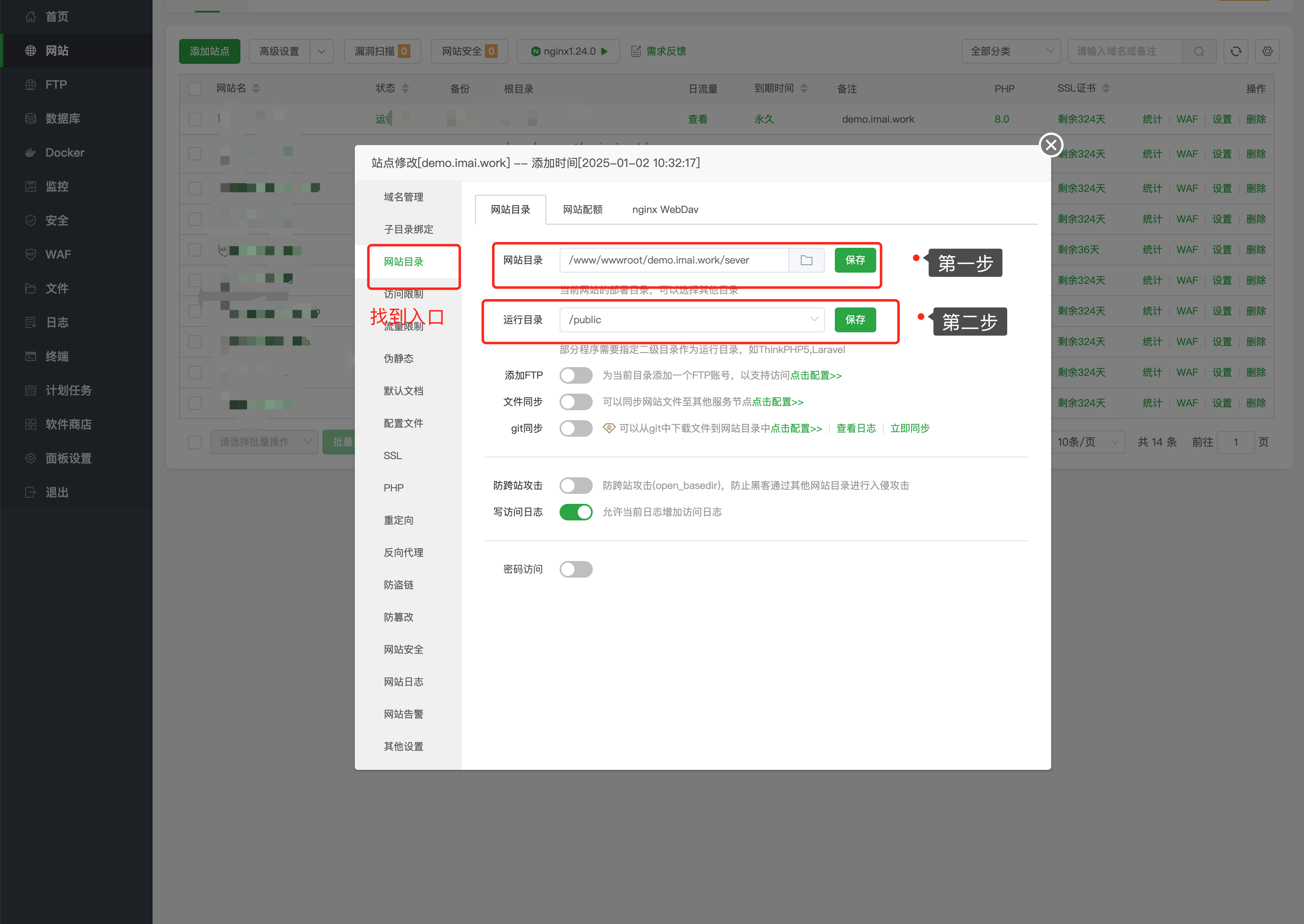Switch to the 网站配额 tab
The width and height of the screenshot is (1304, 924).
(x=582, y=209)
